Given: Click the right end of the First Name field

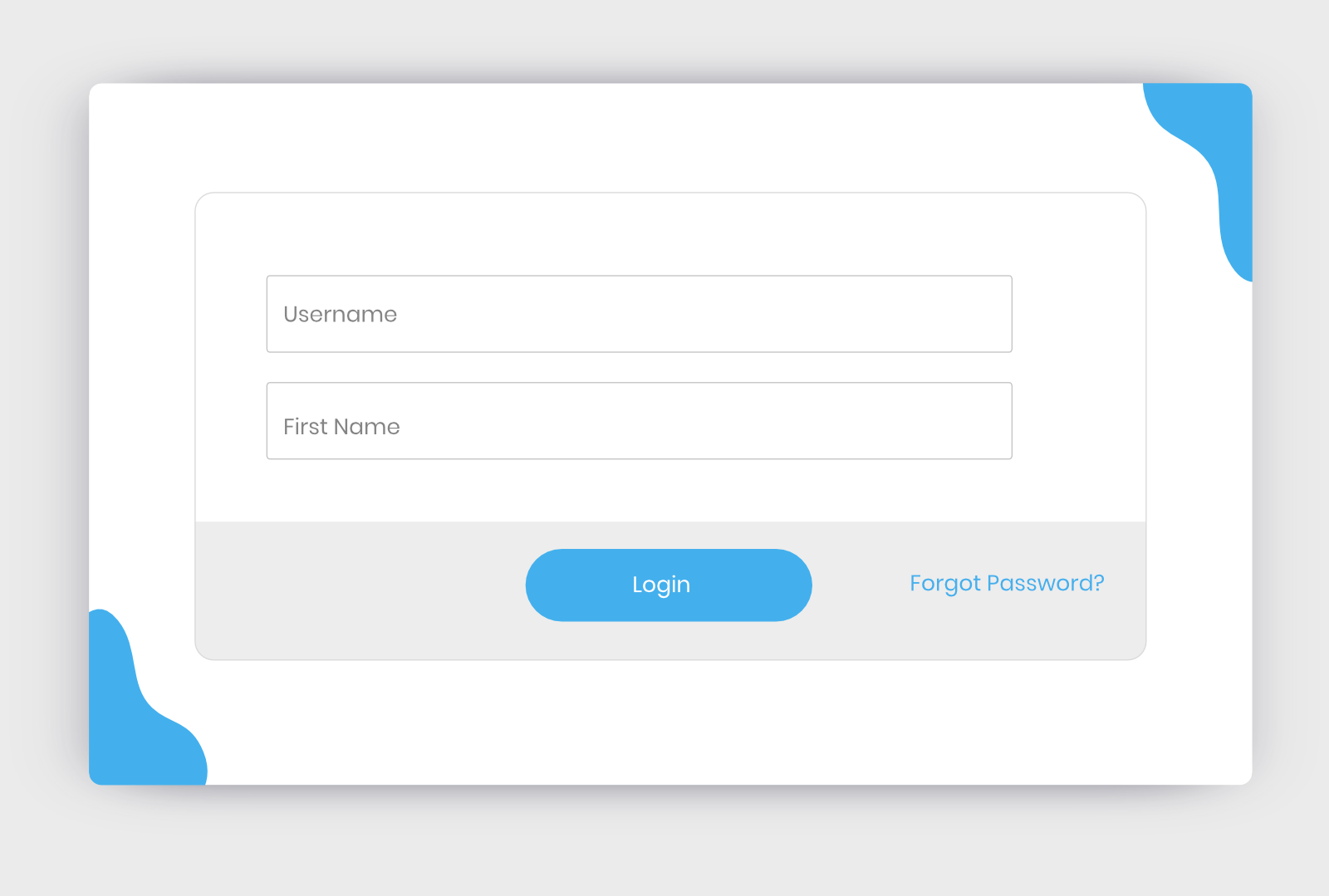Looking at the screenshot, I should tap(980, 421).
